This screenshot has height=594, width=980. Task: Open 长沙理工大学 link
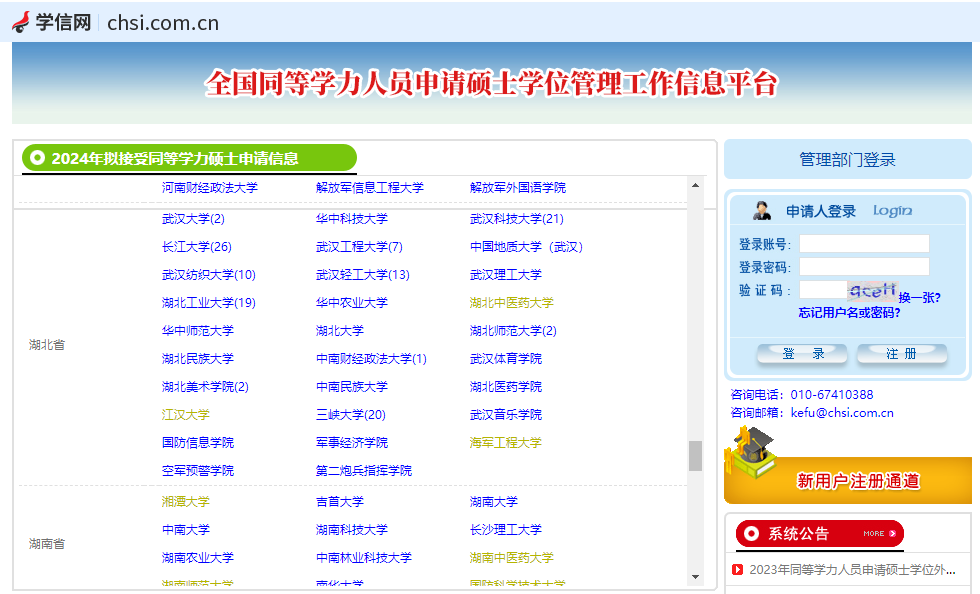pos(506,530)
